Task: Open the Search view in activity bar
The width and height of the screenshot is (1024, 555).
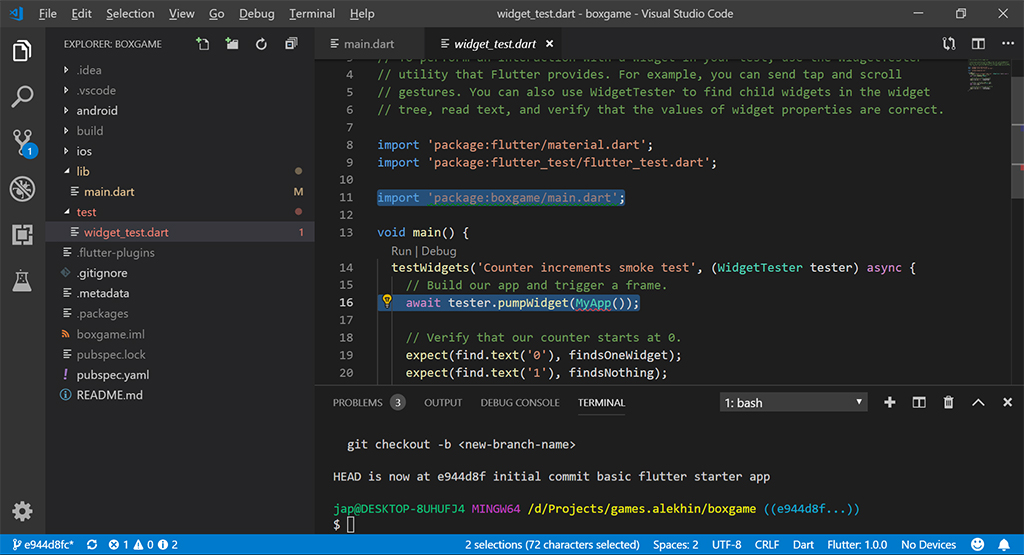Action: tap(22, 97)
